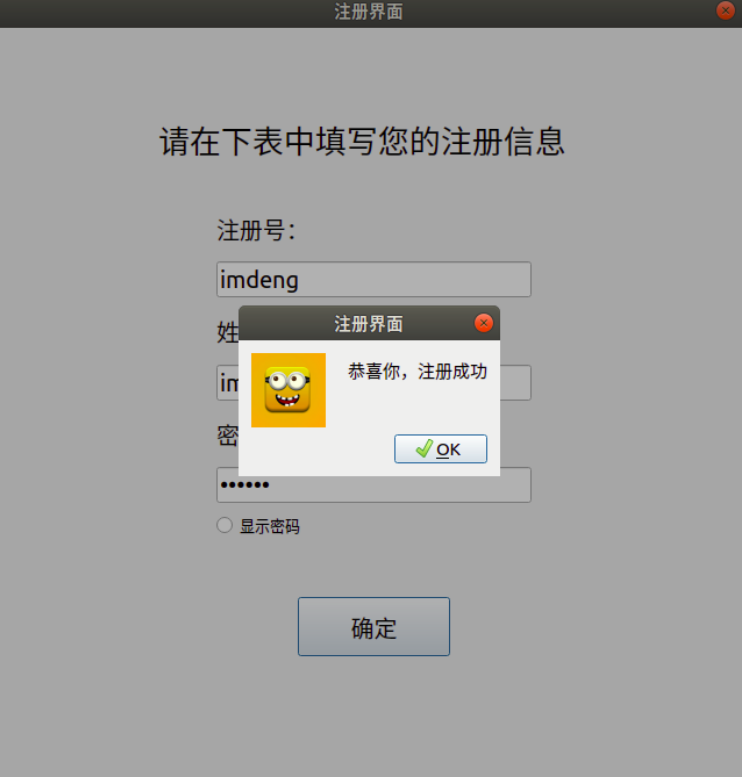Click the yellow minion face image
743x778 pixels.
pyautogui.click(x=288, y=390)
